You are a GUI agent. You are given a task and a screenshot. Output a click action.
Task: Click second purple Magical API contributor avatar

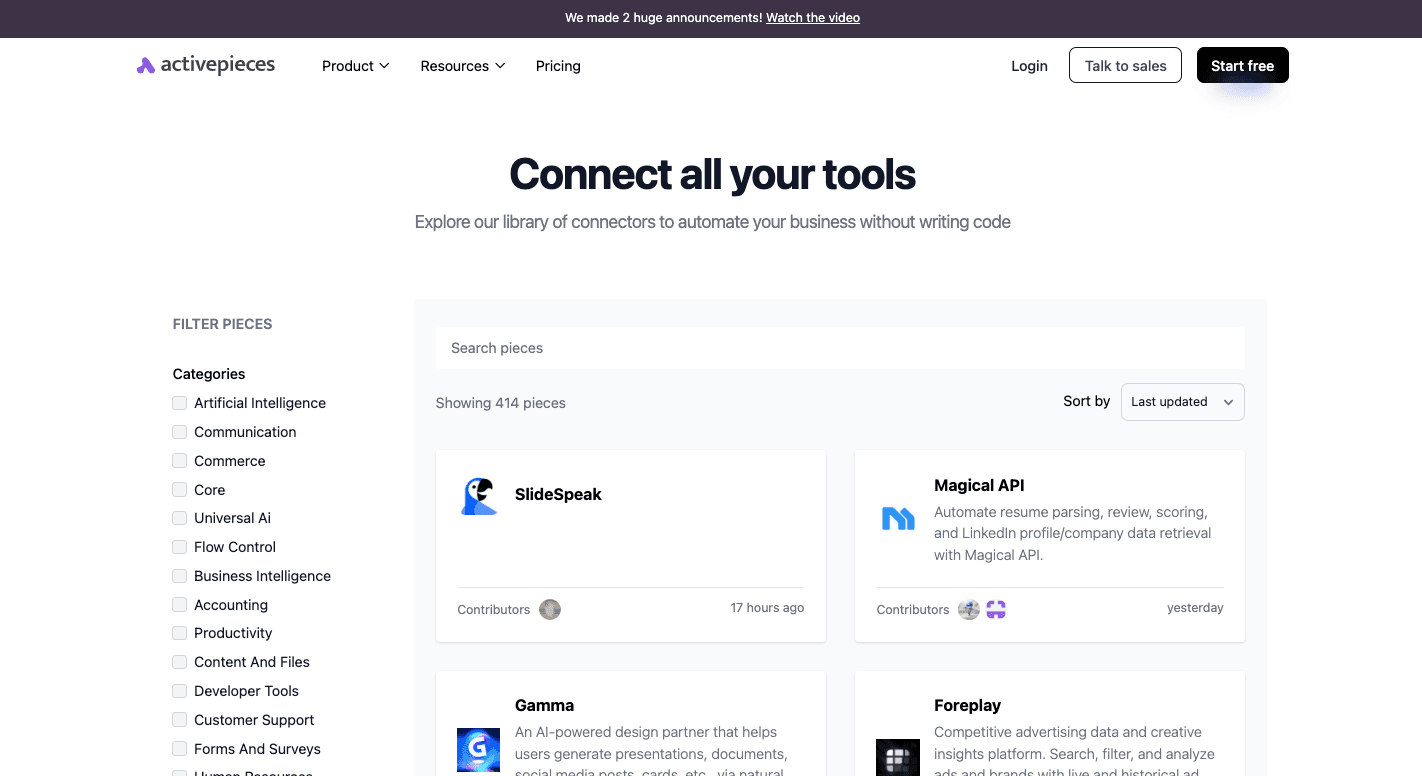995,609
